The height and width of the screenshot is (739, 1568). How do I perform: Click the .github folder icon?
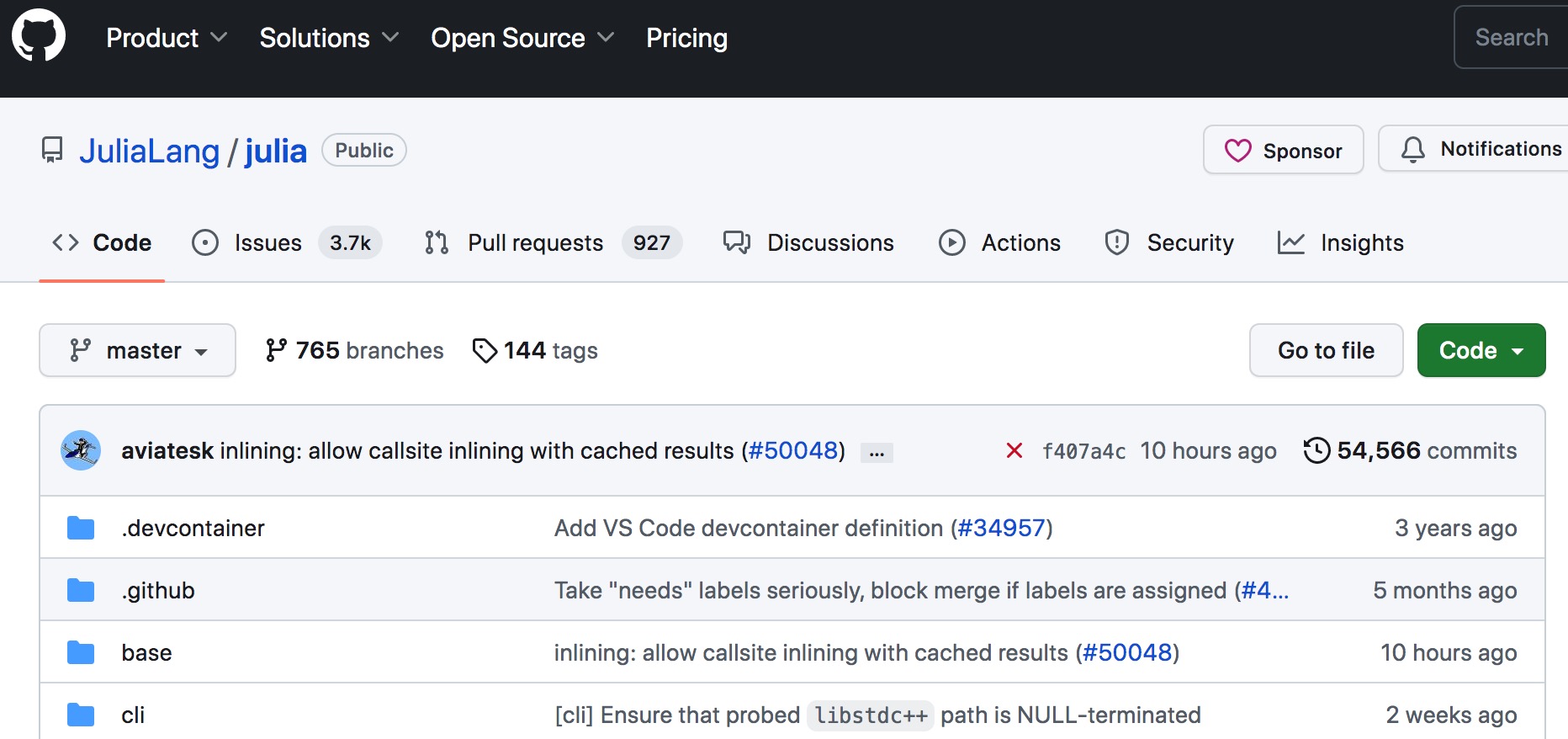[x=81, y=590]
